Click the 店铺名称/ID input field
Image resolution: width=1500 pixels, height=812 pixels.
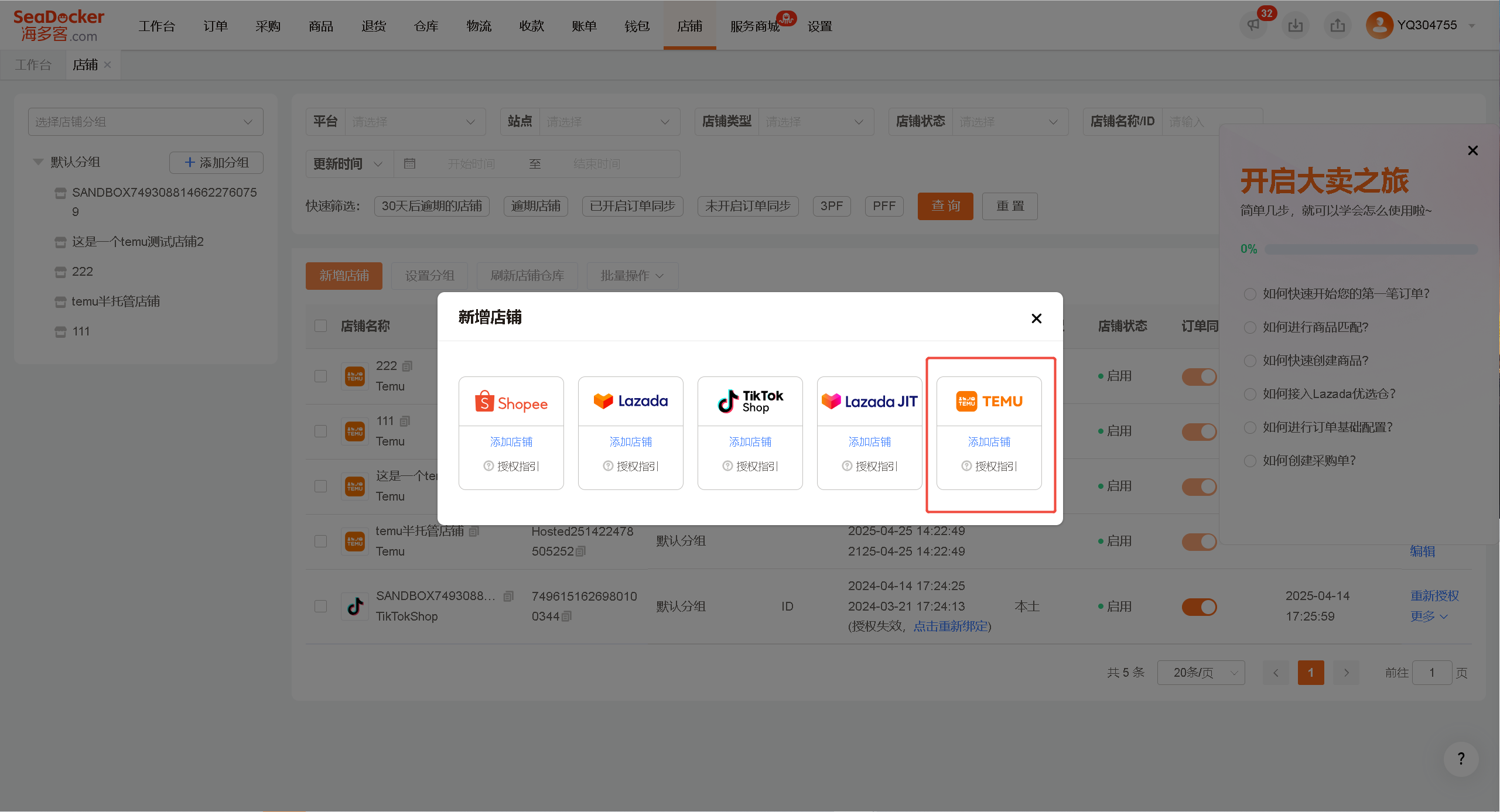[1212, 122]
